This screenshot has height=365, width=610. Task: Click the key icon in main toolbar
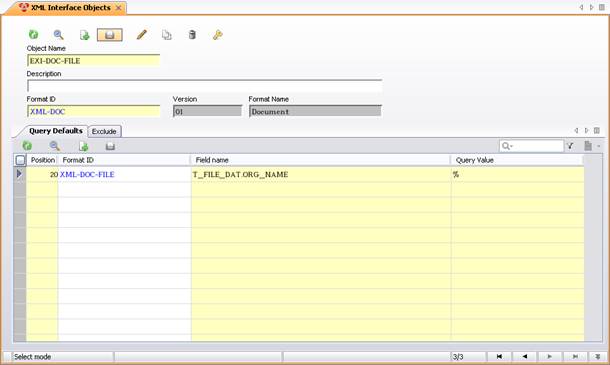[x=217, y=35]
